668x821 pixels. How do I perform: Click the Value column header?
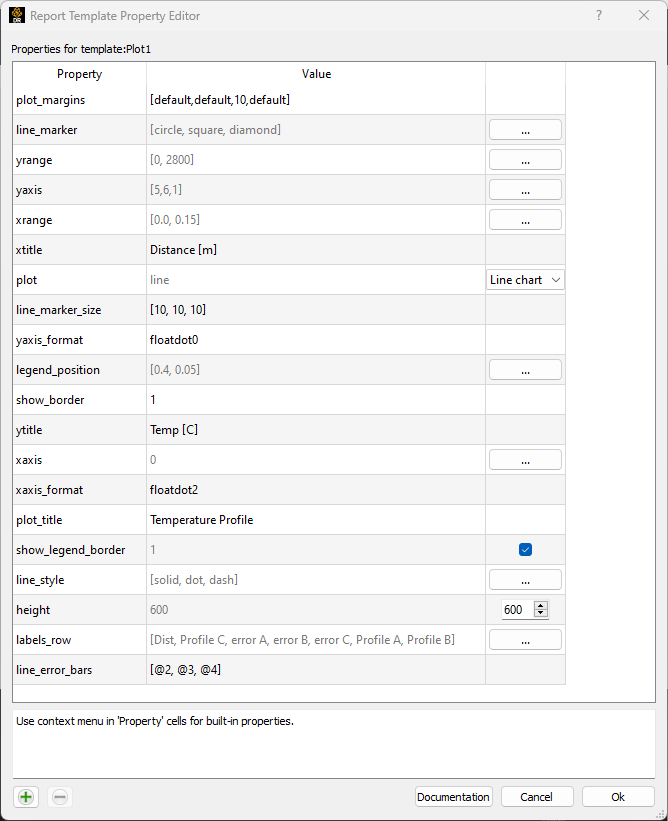(316, 74)
